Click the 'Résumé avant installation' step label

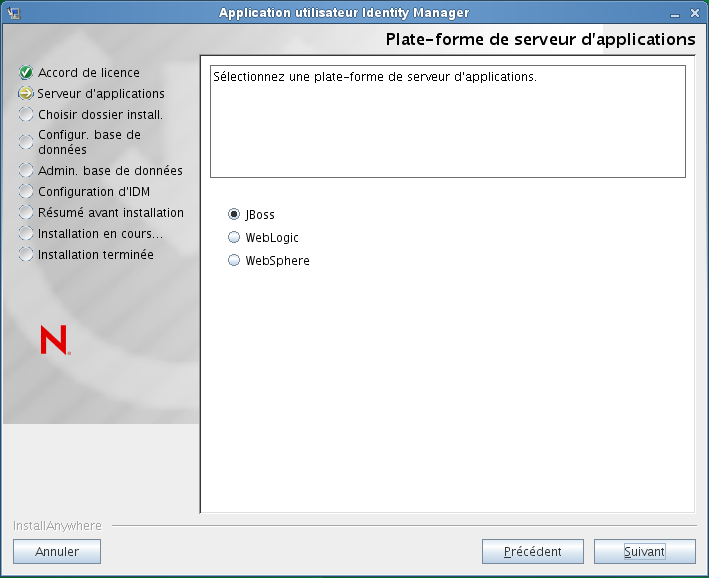pyautogui.click(x=111, y=213)
